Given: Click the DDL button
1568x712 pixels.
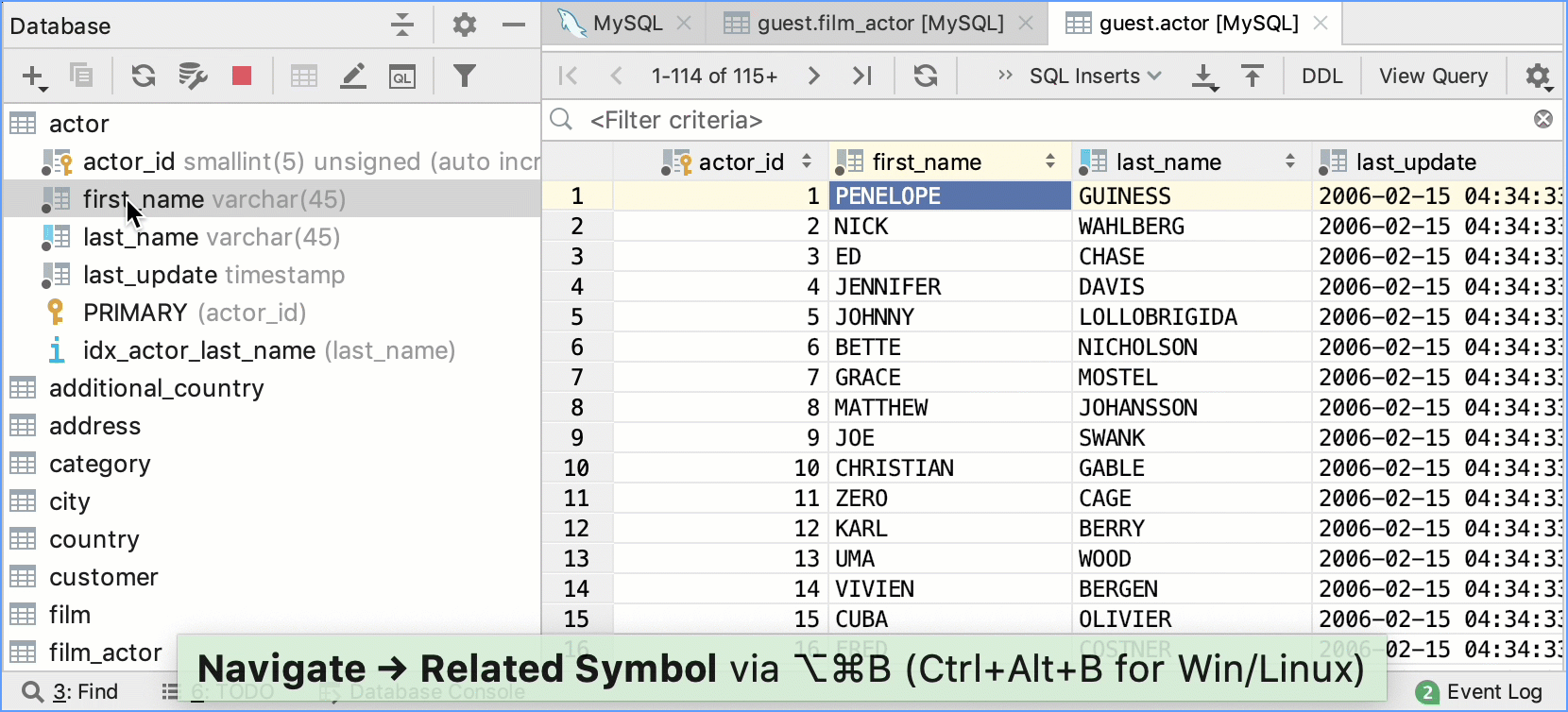Looking at the screenshot, I should (1321, 76).
